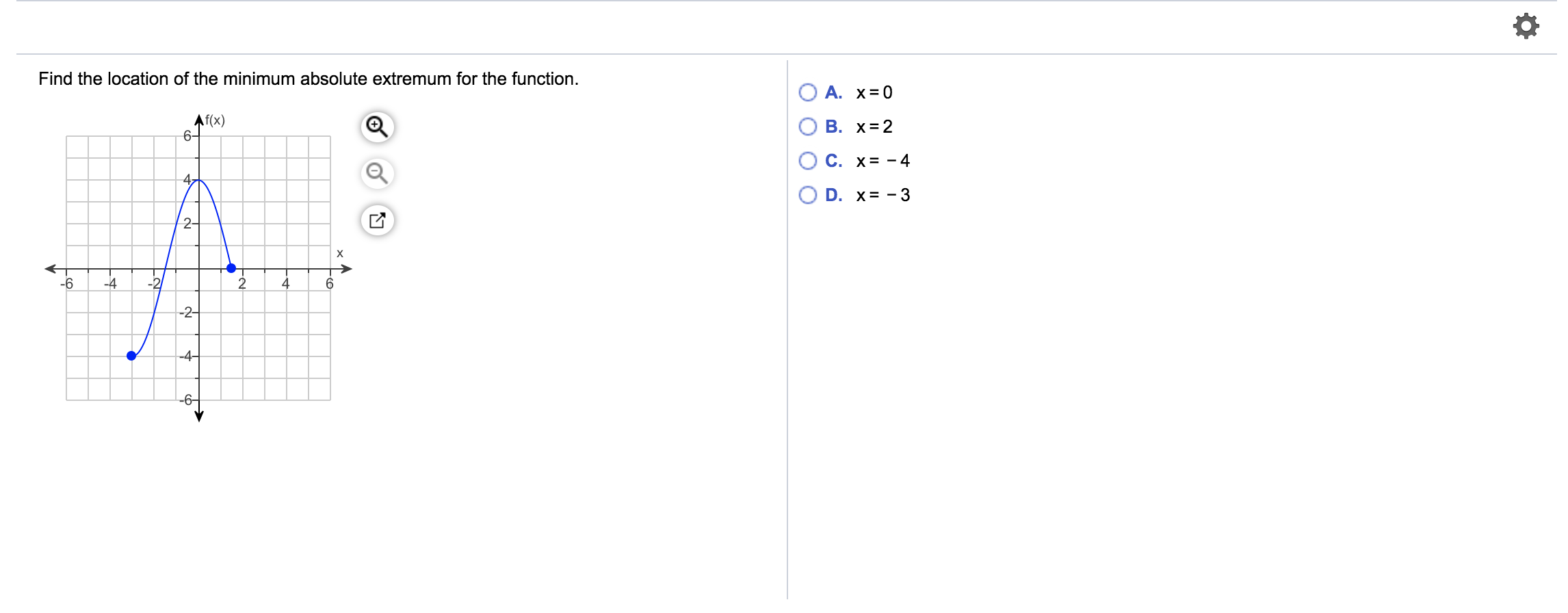Screen dimensions: 1568x613
Task: Click the bold letter B label
Action: [833, 127]
